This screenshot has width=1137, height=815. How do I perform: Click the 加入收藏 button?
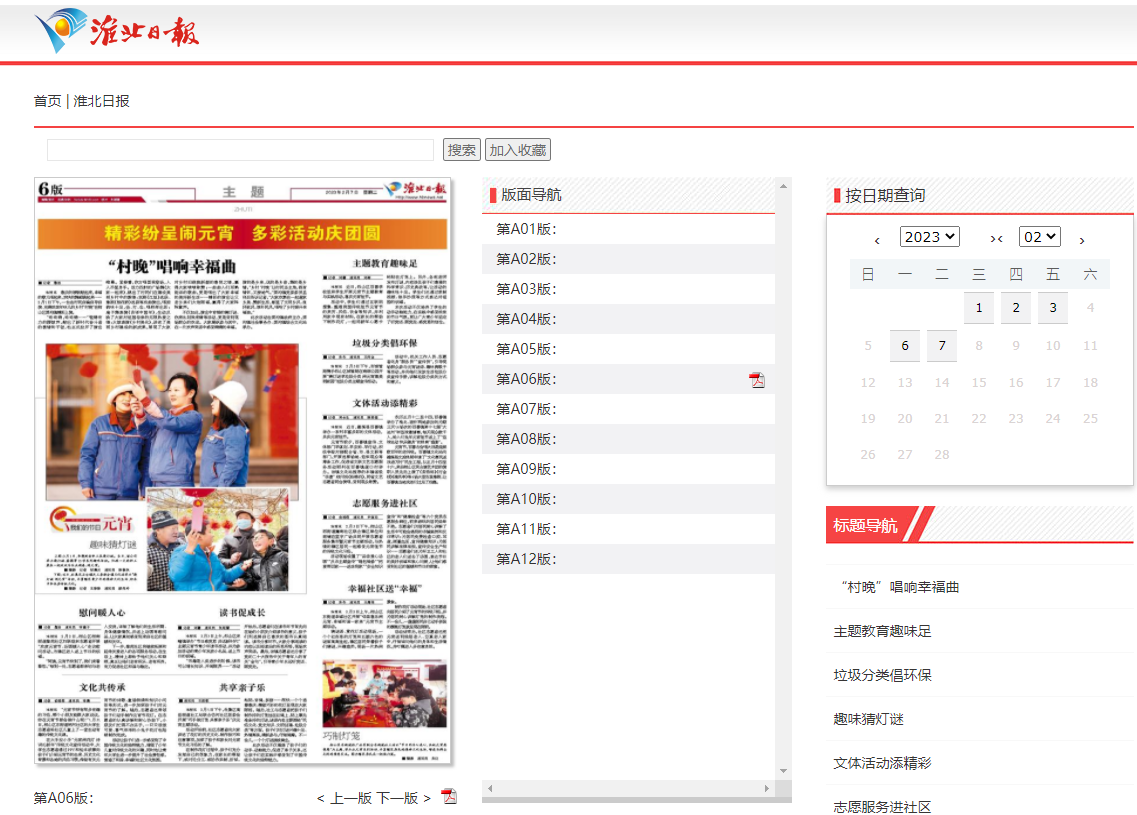[518, 150]
